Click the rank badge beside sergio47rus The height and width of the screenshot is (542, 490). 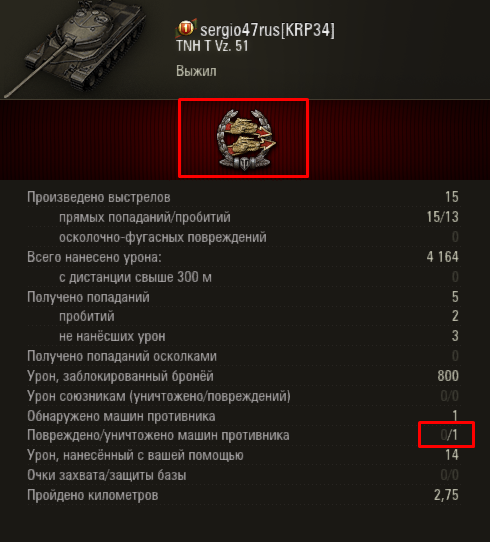(x=186, y=28)
